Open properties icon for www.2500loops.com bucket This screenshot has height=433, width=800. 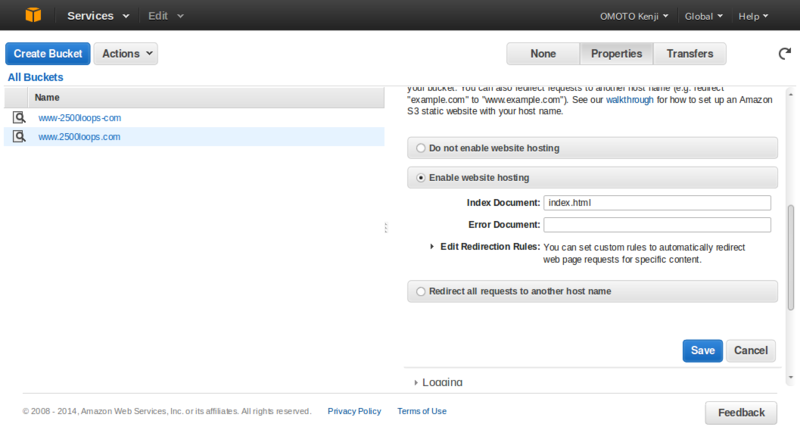(19, 137)
